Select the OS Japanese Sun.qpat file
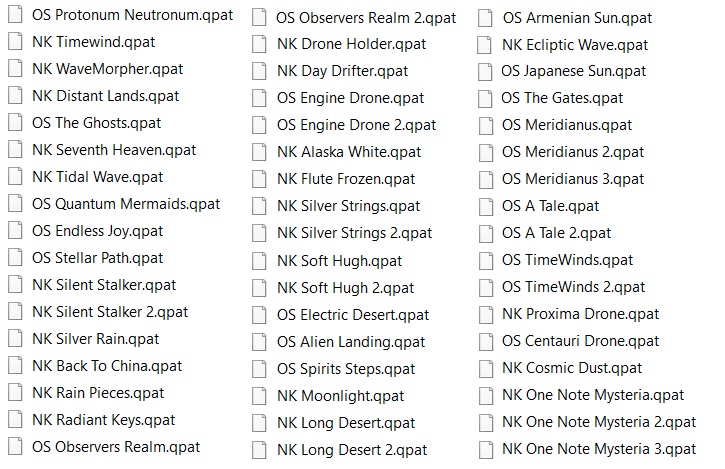 (x=573, y=71)
